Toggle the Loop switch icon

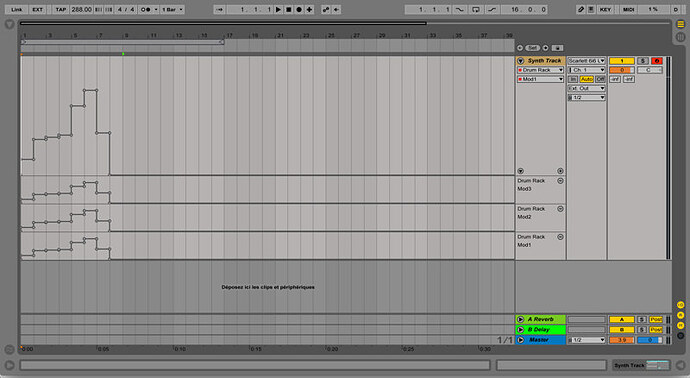[476, 9]
